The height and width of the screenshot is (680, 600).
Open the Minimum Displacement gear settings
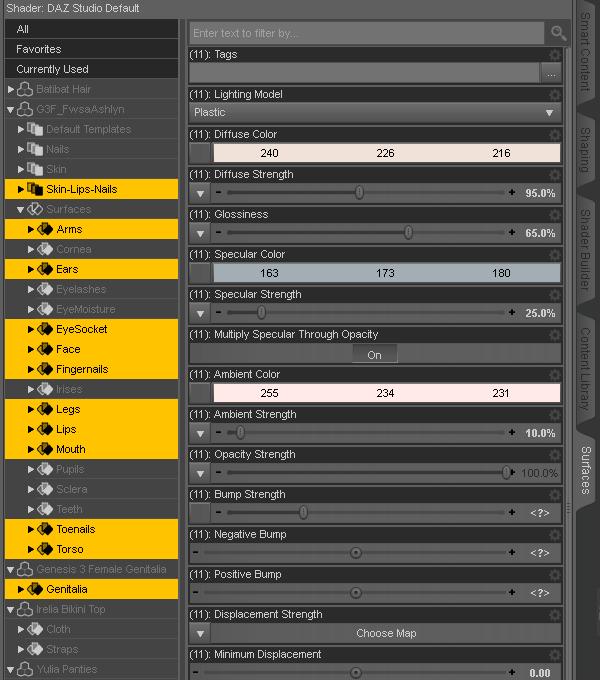point(554,655)
